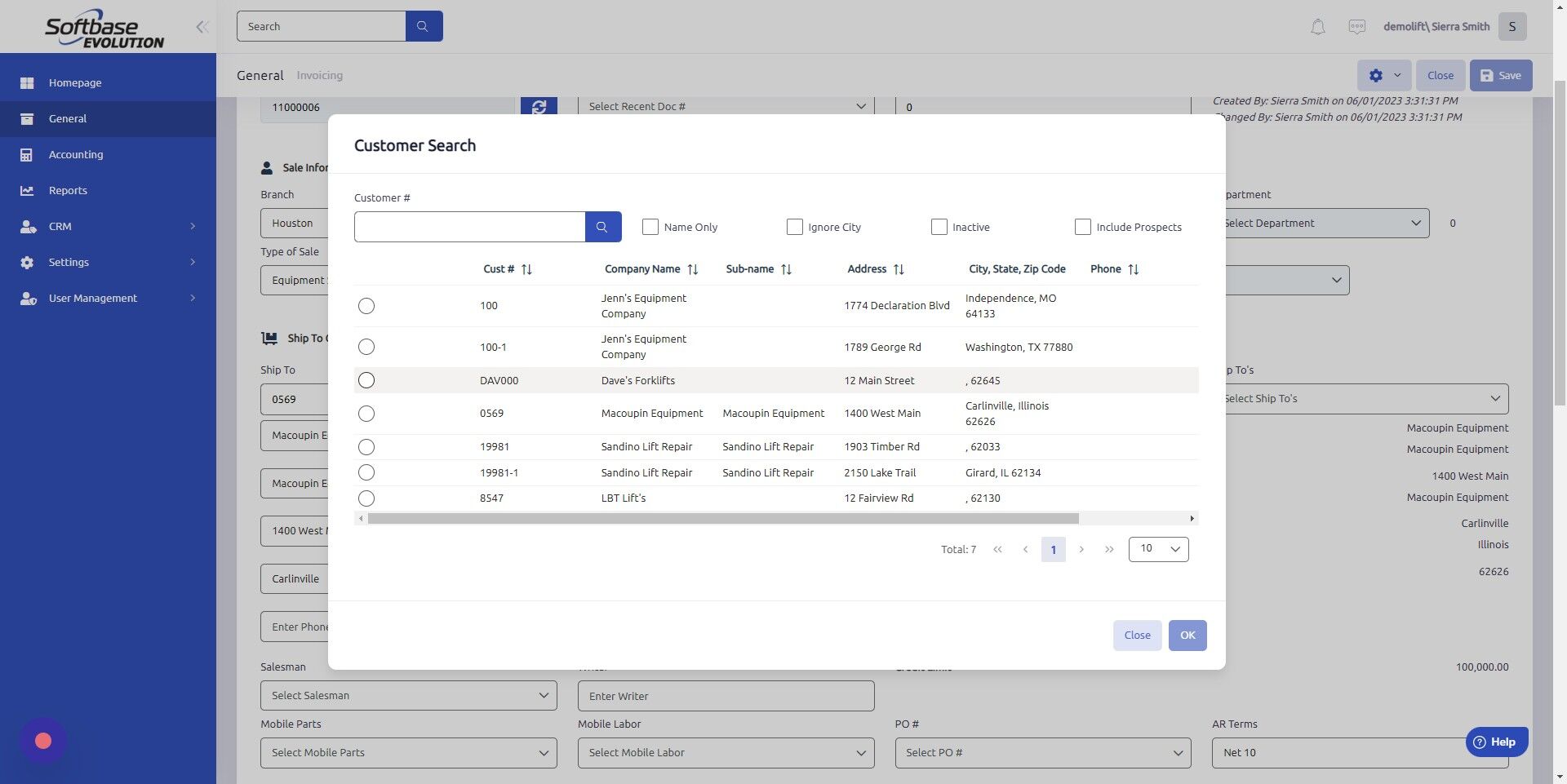
Task: Select Dave's Forklifts radio button
Action: click(x=366, y=380)
